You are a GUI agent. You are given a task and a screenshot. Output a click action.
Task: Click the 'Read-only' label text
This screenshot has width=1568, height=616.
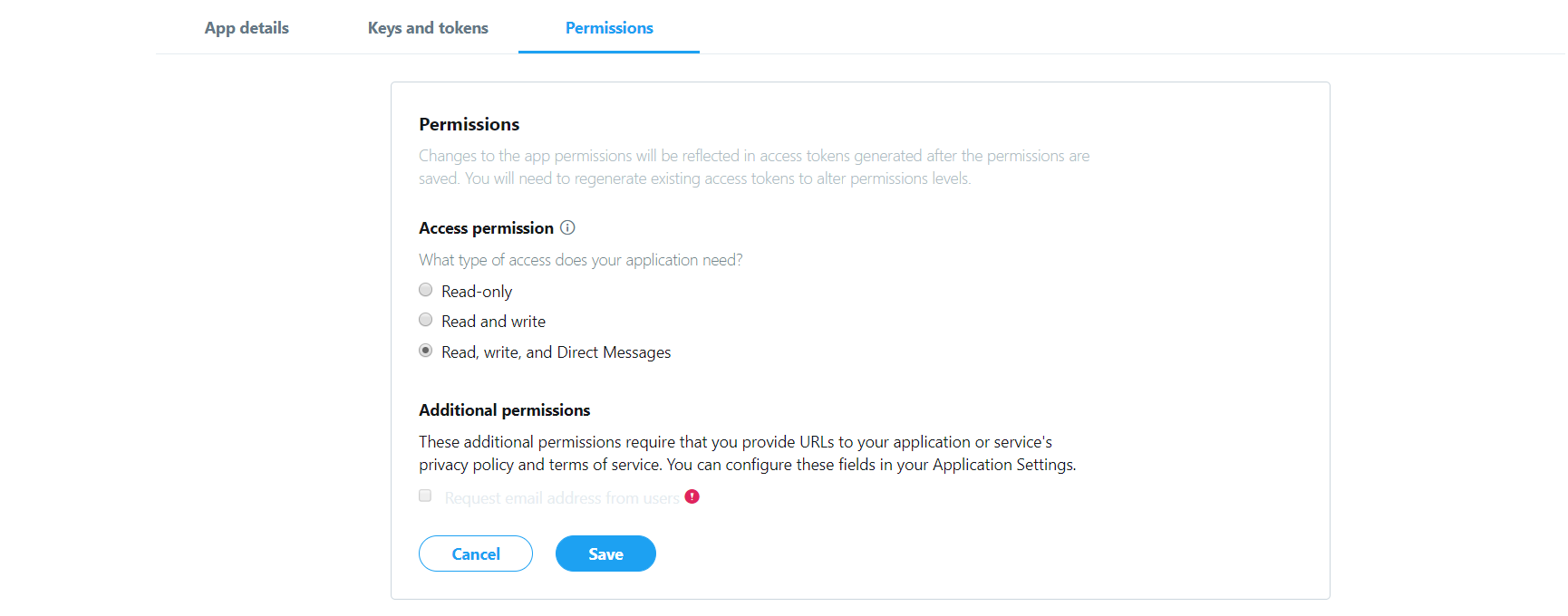pos(477,292)
